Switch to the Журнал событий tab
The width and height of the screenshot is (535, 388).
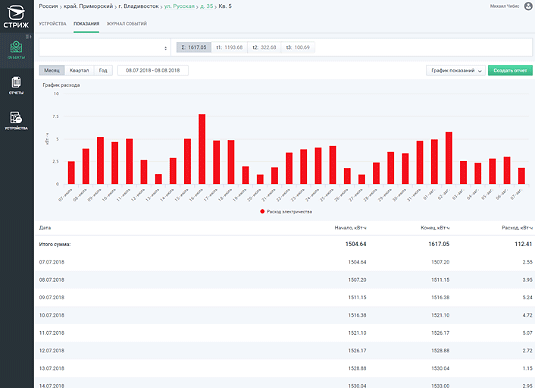pos(127,24)
